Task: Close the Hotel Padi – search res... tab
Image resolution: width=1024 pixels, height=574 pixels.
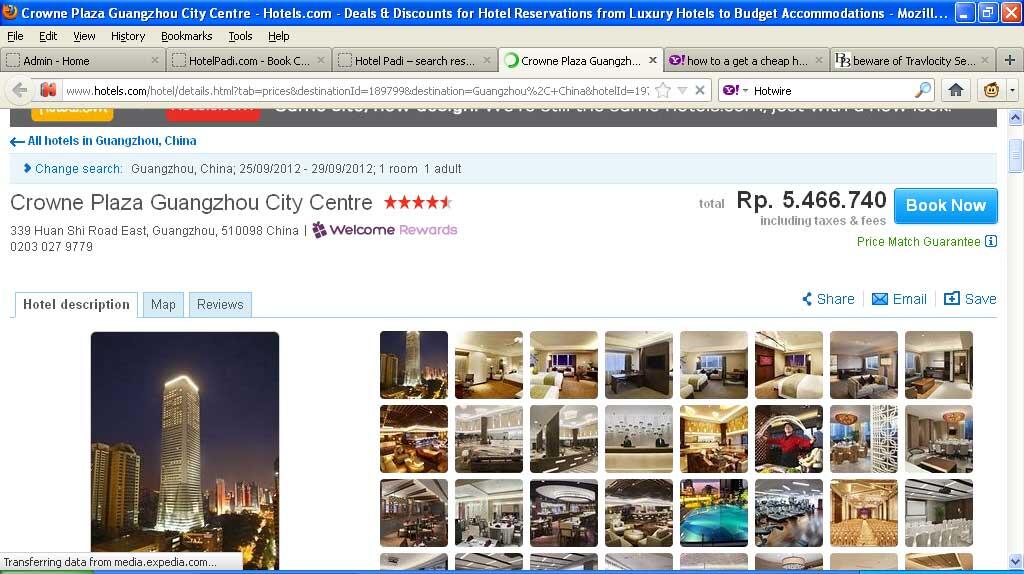Action: coord(487,60)
